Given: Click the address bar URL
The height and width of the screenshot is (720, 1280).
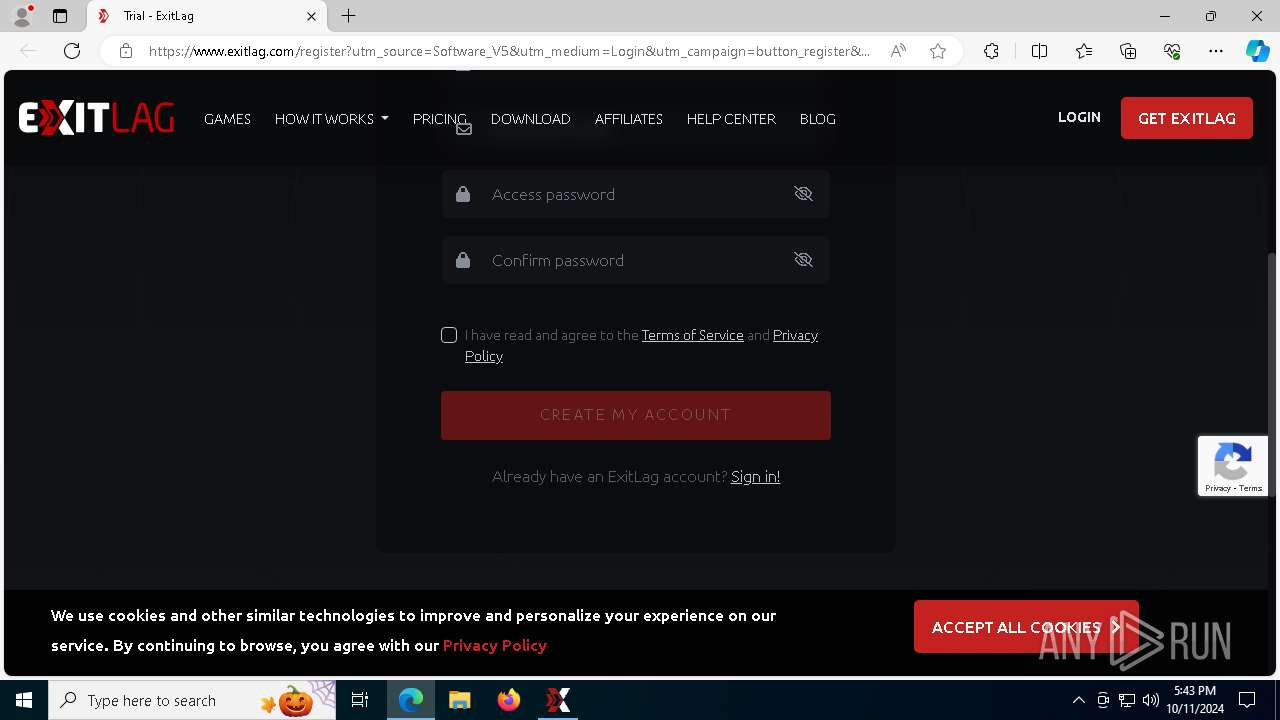Looking at the screenshot, I should click(510, 51).
